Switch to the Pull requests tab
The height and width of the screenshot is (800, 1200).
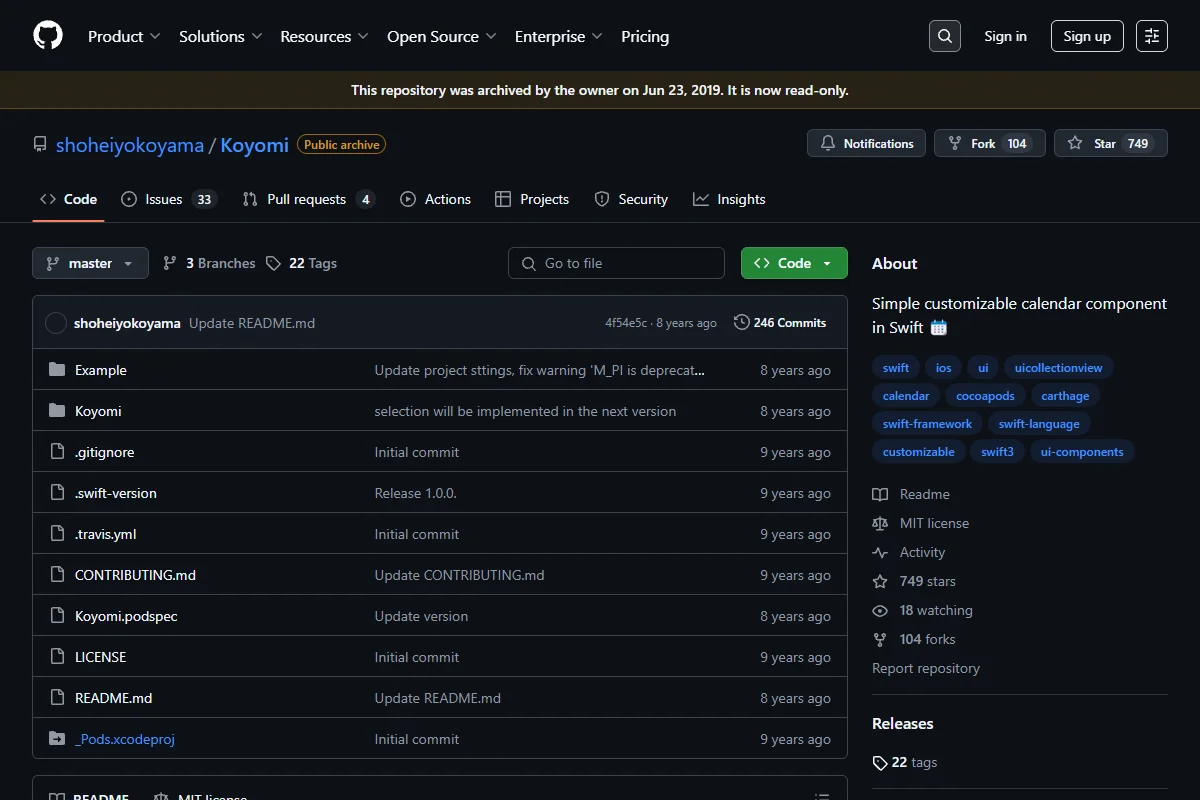click(x=308, y=199)
